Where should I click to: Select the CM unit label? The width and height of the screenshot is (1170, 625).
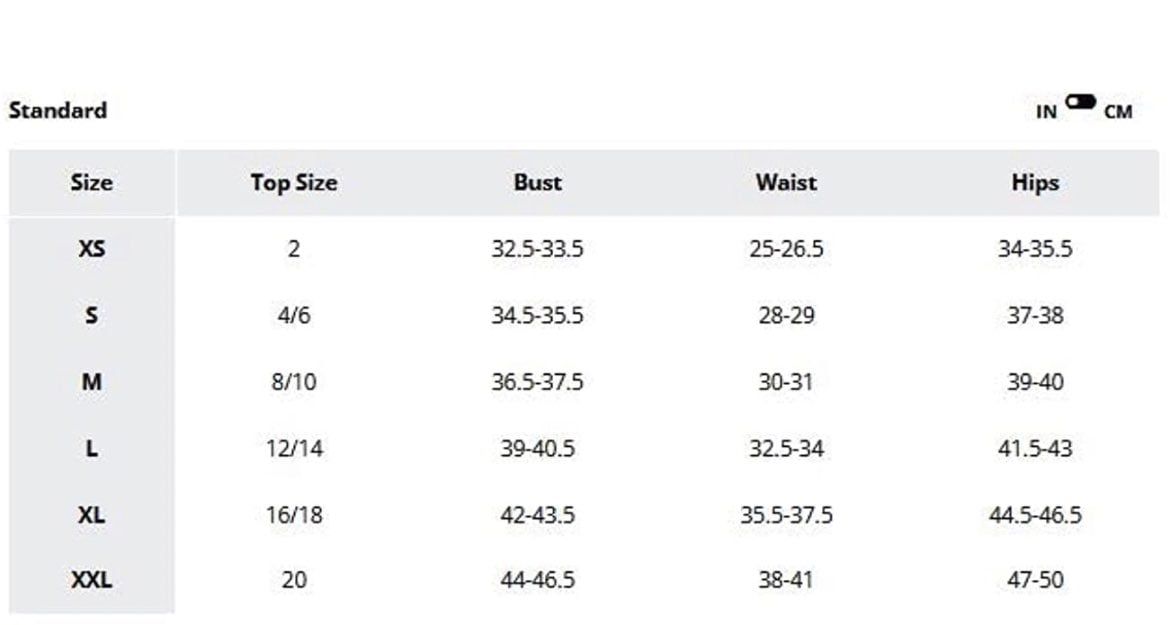[x=1118, y=112]
